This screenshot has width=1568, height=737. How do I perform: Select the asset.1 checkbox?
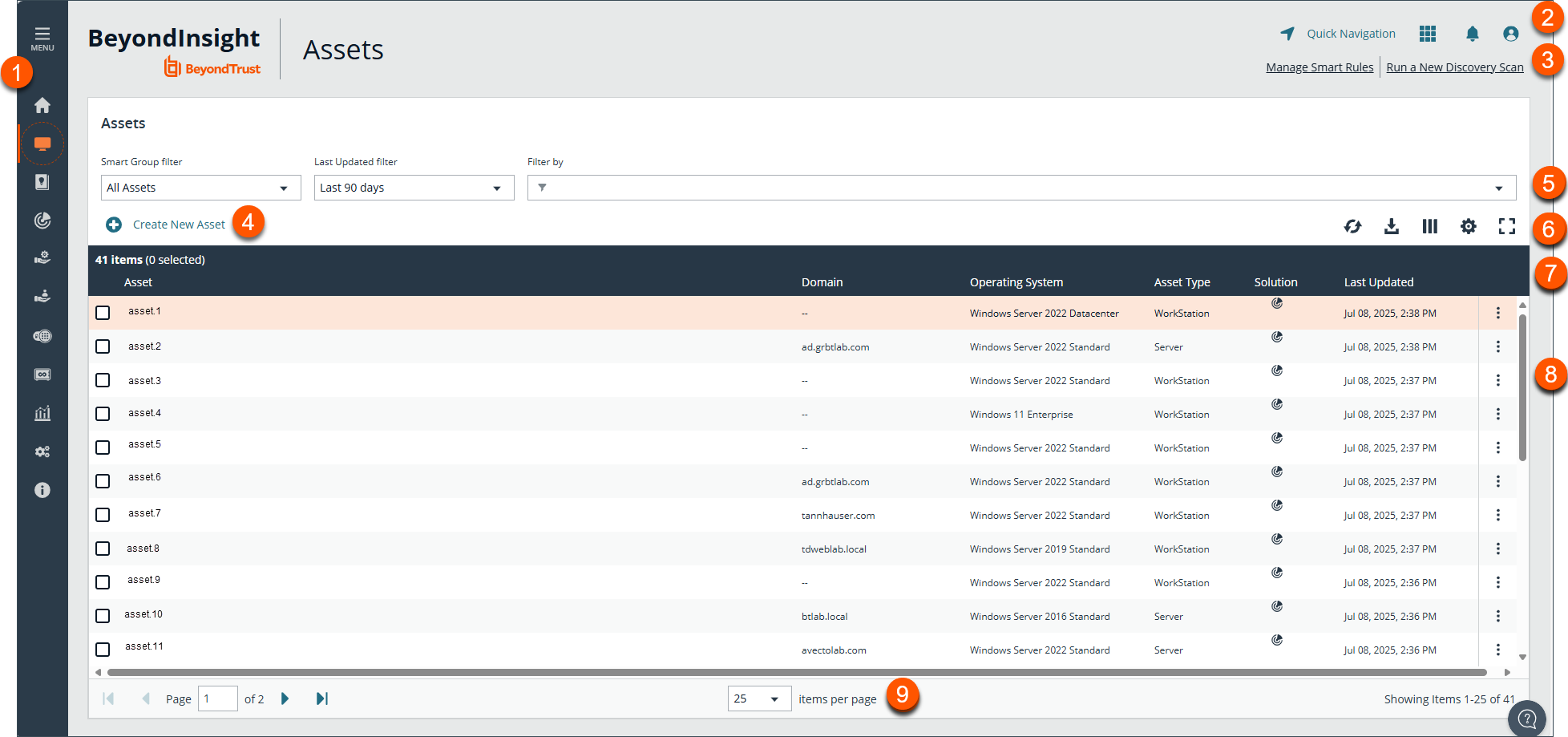(x=103, y=313)
